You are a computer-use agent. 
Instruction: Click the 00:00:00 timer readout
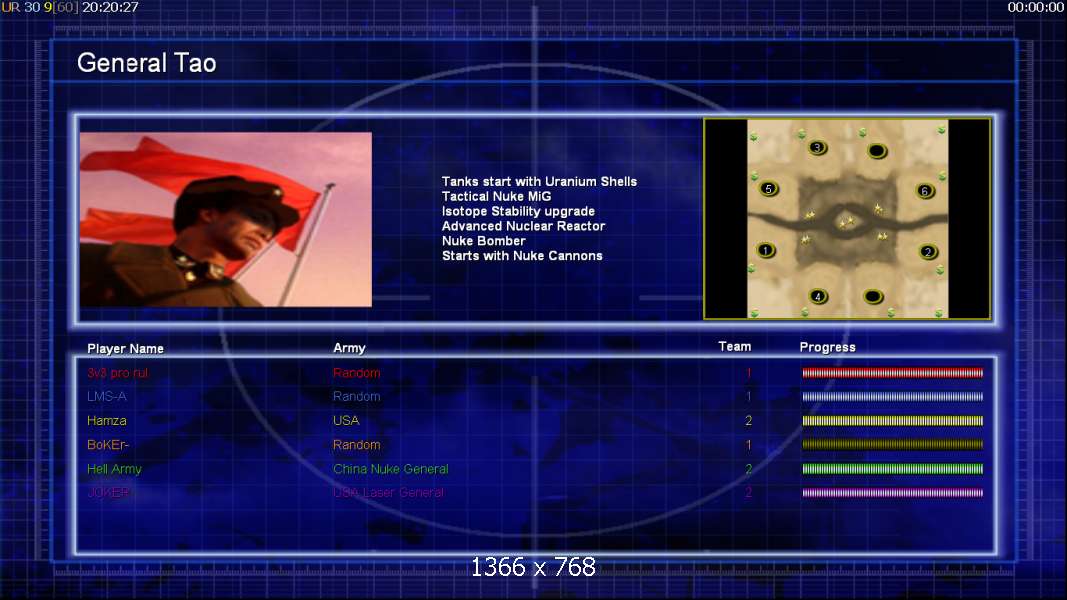click(1036, 7)
